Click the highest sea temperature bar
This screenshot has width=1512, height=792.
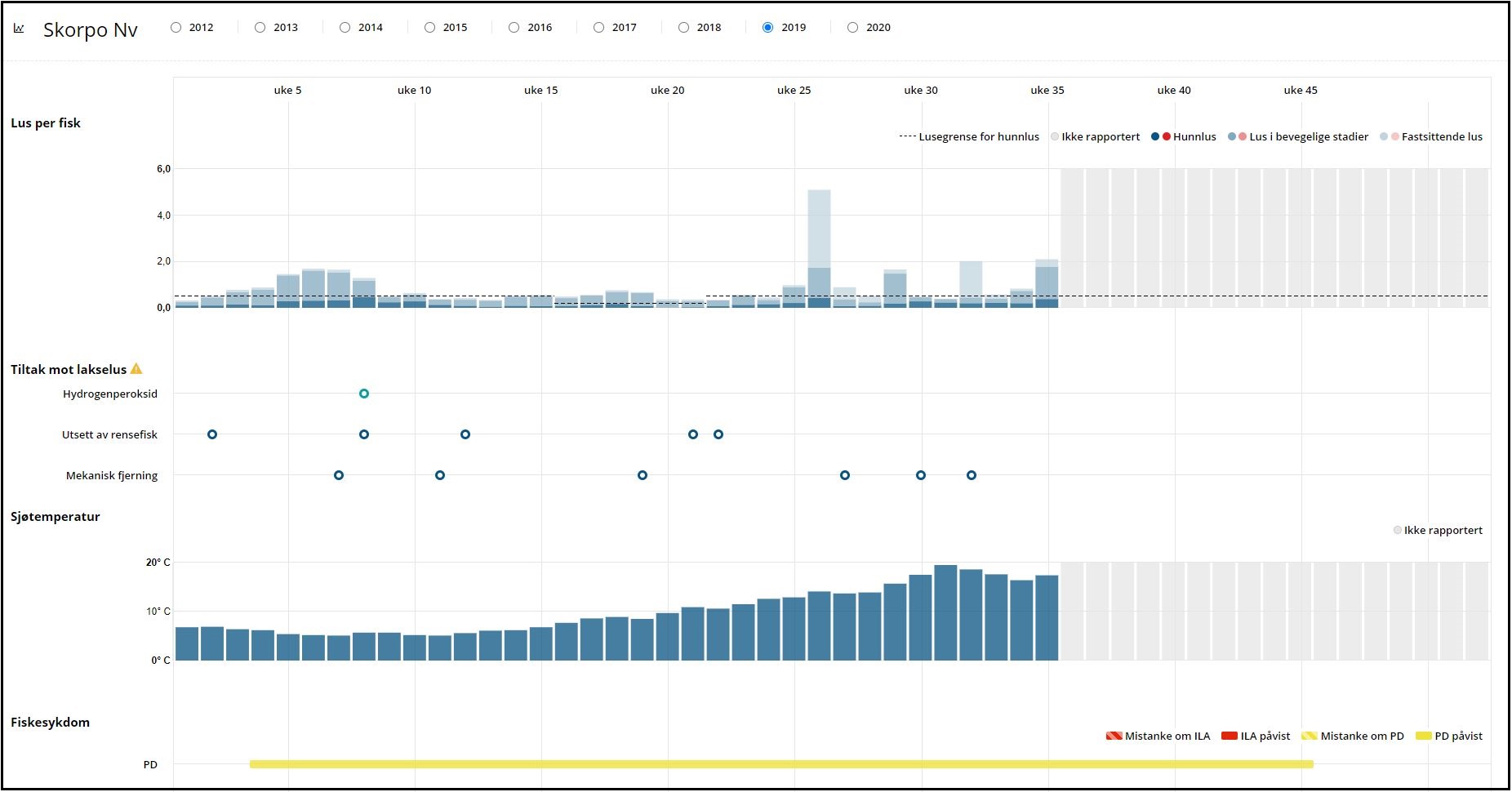[945, 612]
